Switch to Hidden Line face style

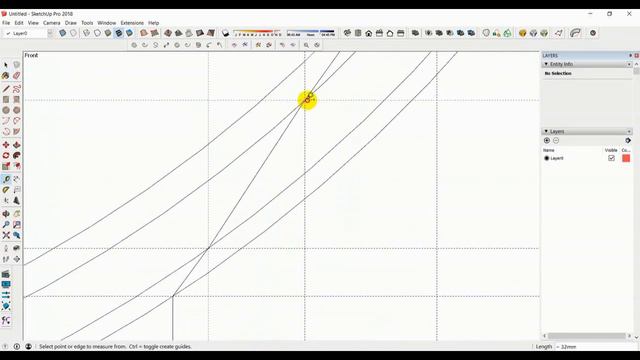coord(97,33)
